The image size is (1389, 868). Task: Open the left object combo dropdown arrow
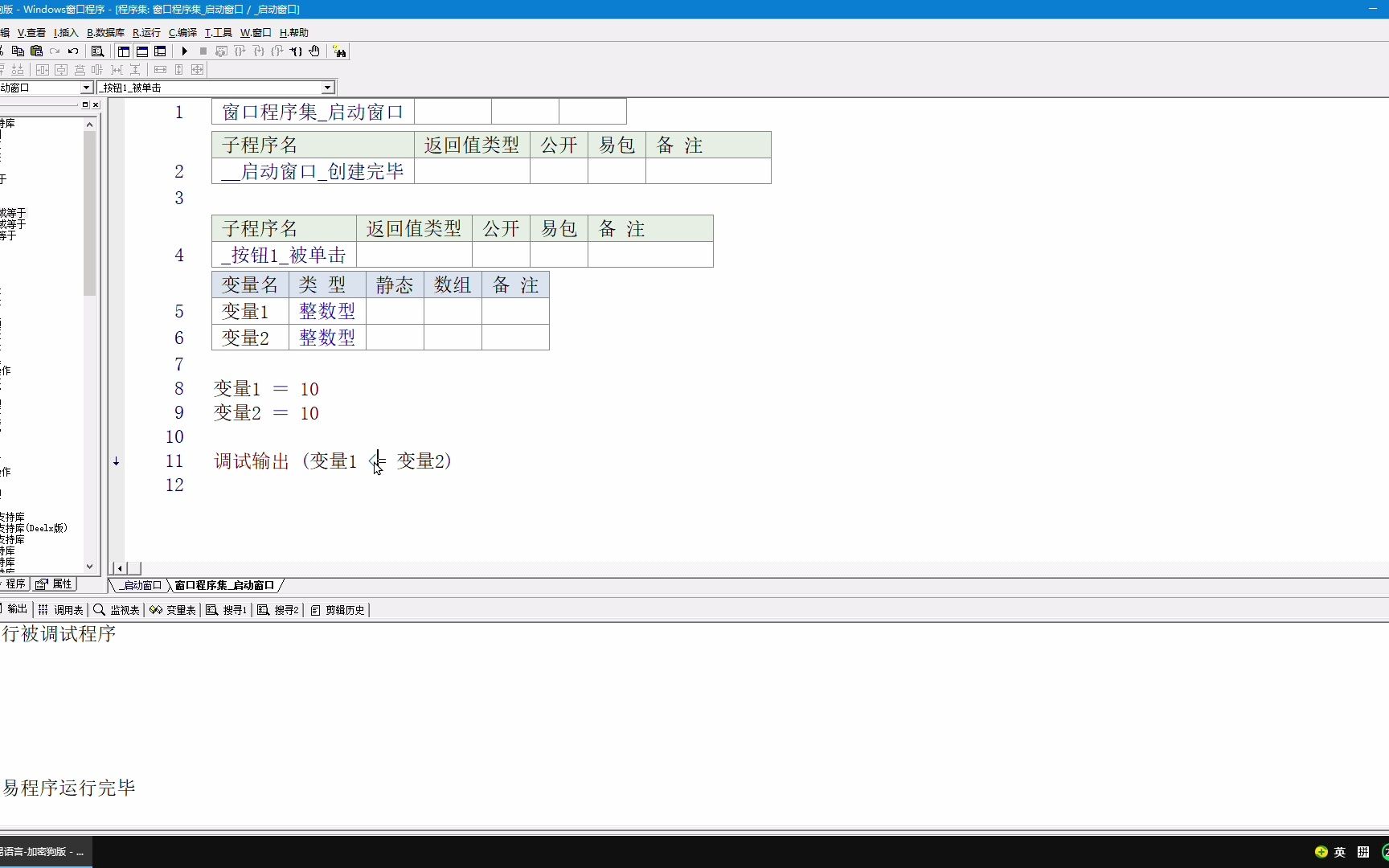(x=86, y=88)
